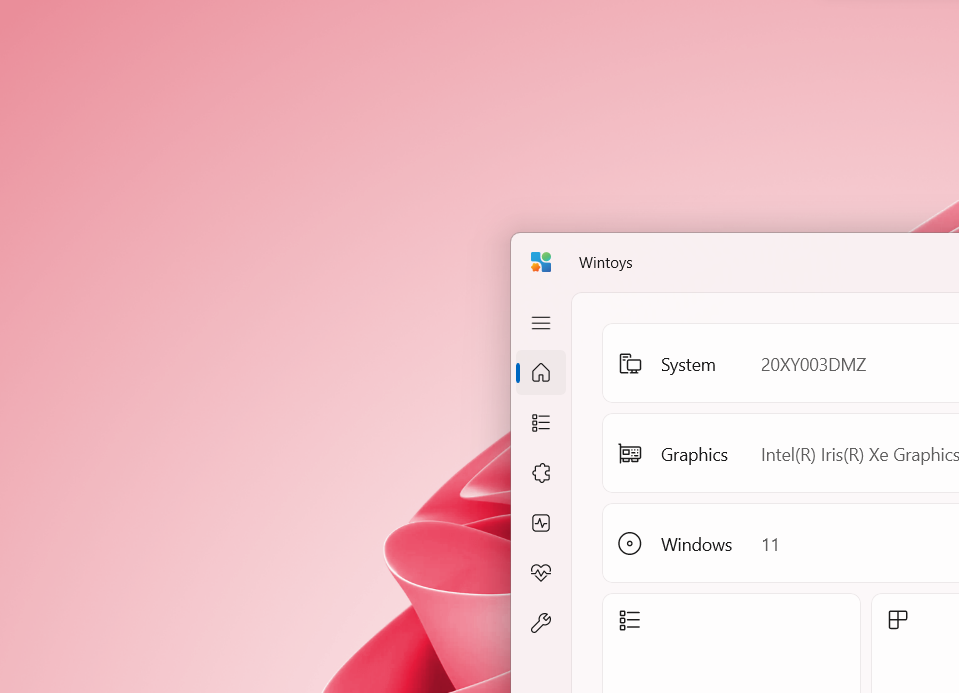Viewport: 959px width, 693px height.
Task: Click the Intel Iris Xe Graphics value
Action: point(859,455)
